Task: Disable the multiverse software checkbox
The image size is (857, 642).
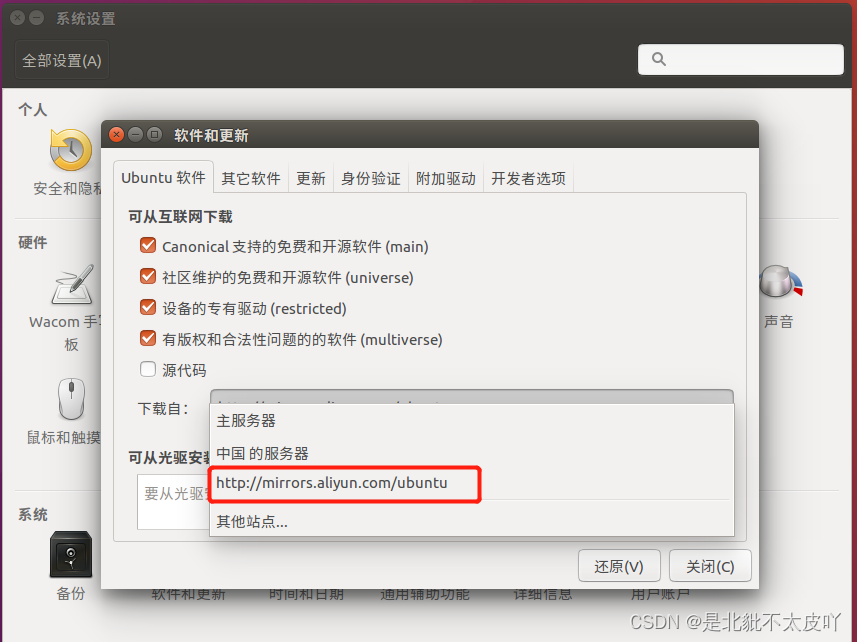Action: [x=148, y=338]
